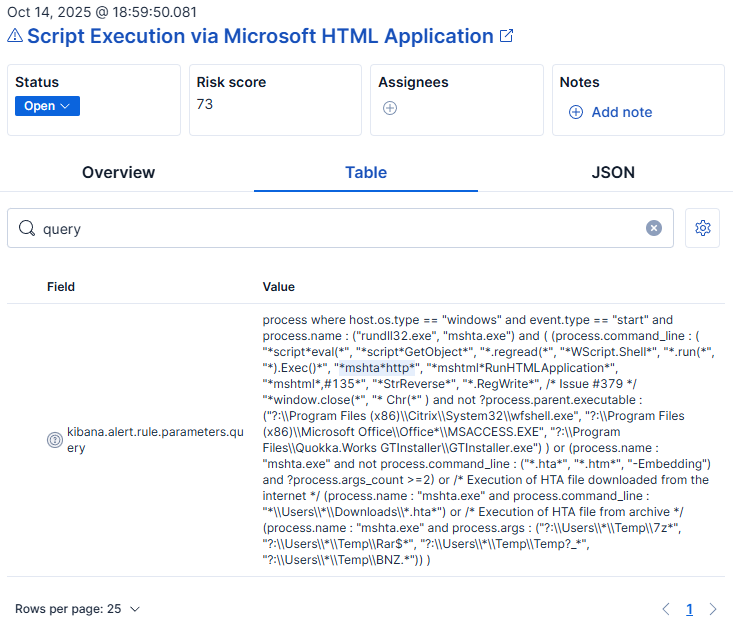This screenshot has height=631, width=733.
Task: Open the Status dropdown showing Open
Action: [47, 106]
